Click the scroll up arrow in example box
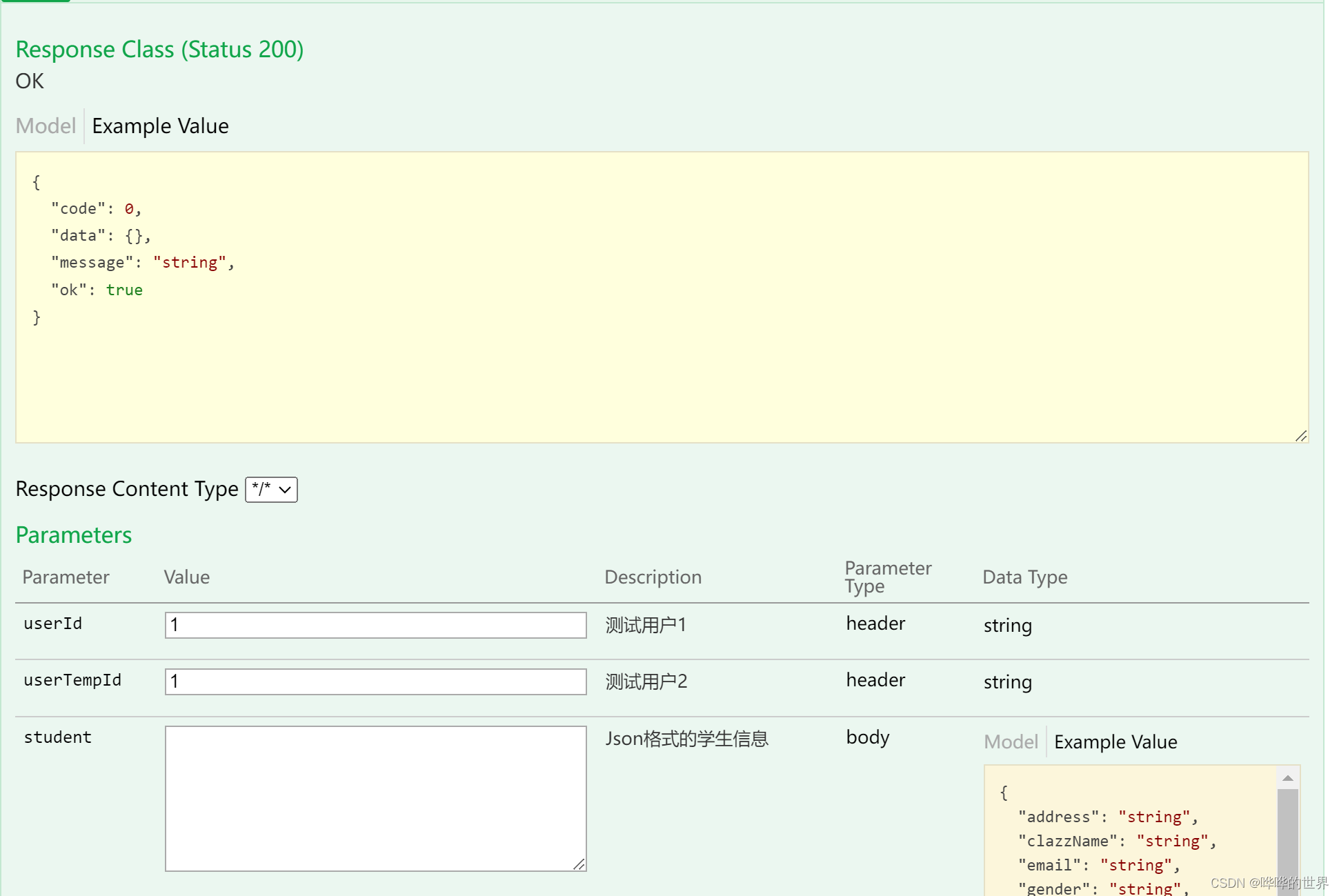This screenshot has width=1339, height=896. click(1287, 778)
